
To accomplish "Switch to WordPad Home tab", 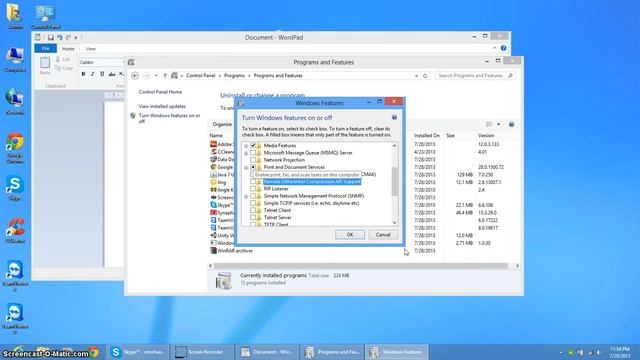I will [x=68, y=49].
